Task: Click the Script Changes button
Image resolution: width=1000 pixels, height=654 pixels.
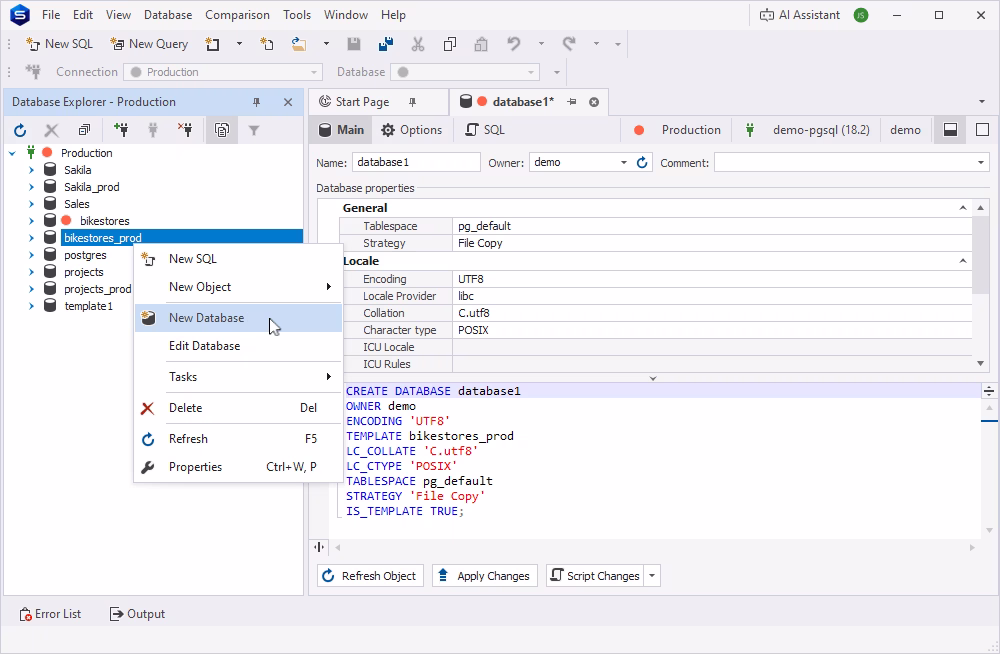Action: coord(596,576)
